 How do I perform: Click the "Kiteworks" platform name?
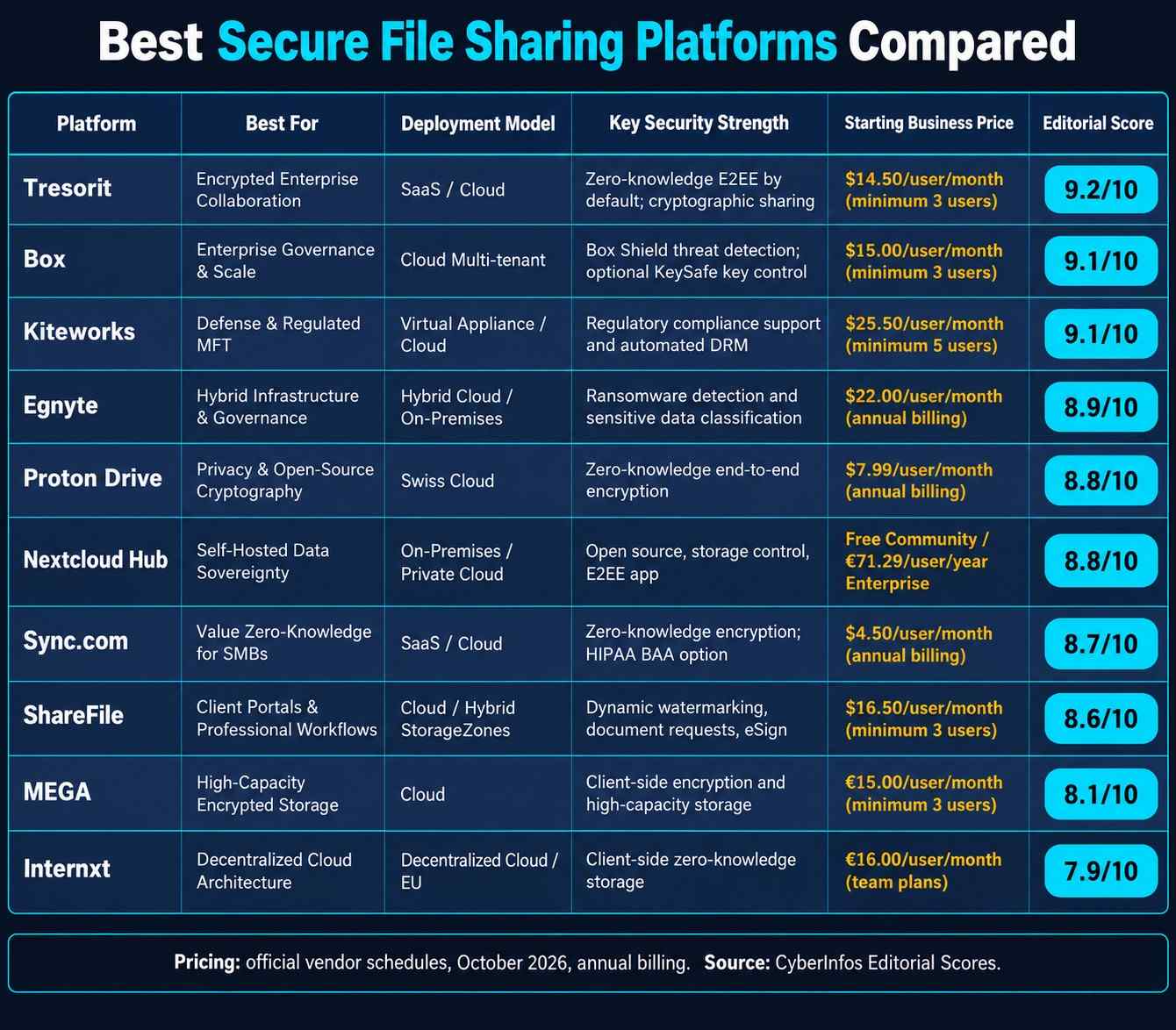(x=79, y=332)
